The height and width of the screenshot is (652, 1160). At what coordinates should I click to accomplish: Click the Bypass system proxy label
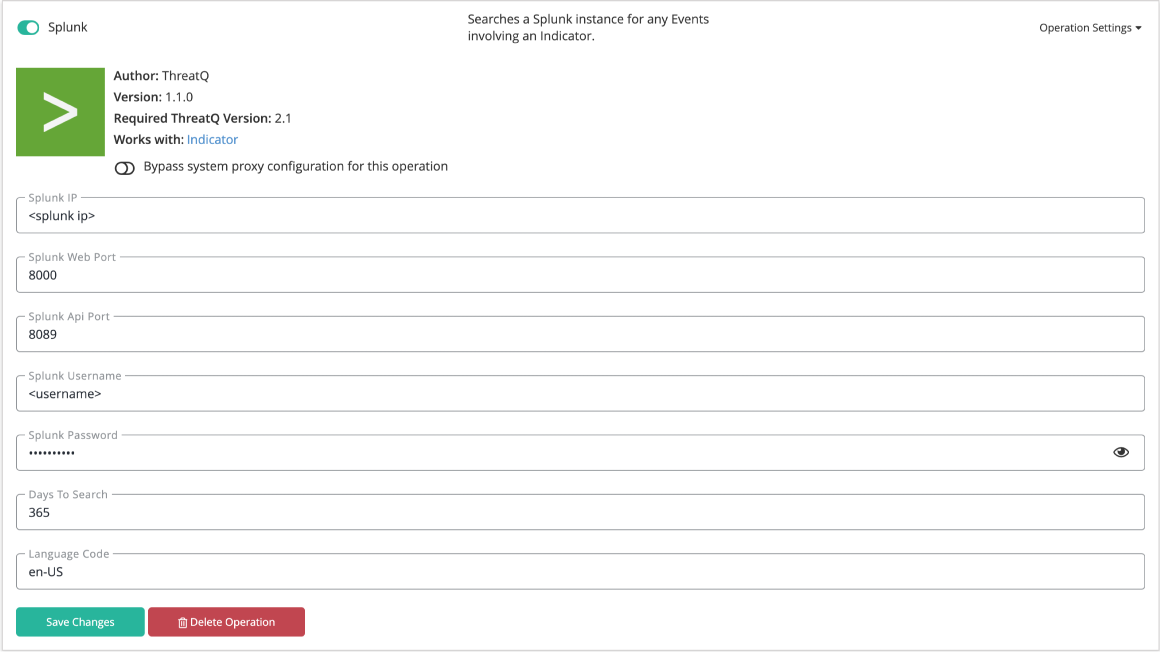point(295,167)
